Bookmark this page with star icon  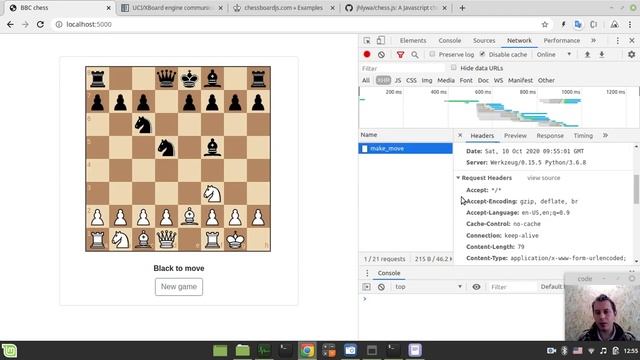pyautogui.click(x=544, y=24)
